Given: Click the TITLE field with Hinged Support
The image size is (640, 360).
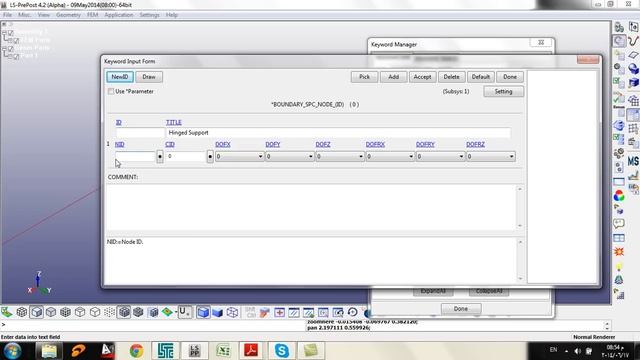Looking at the screenshot, I should [338, 133].
